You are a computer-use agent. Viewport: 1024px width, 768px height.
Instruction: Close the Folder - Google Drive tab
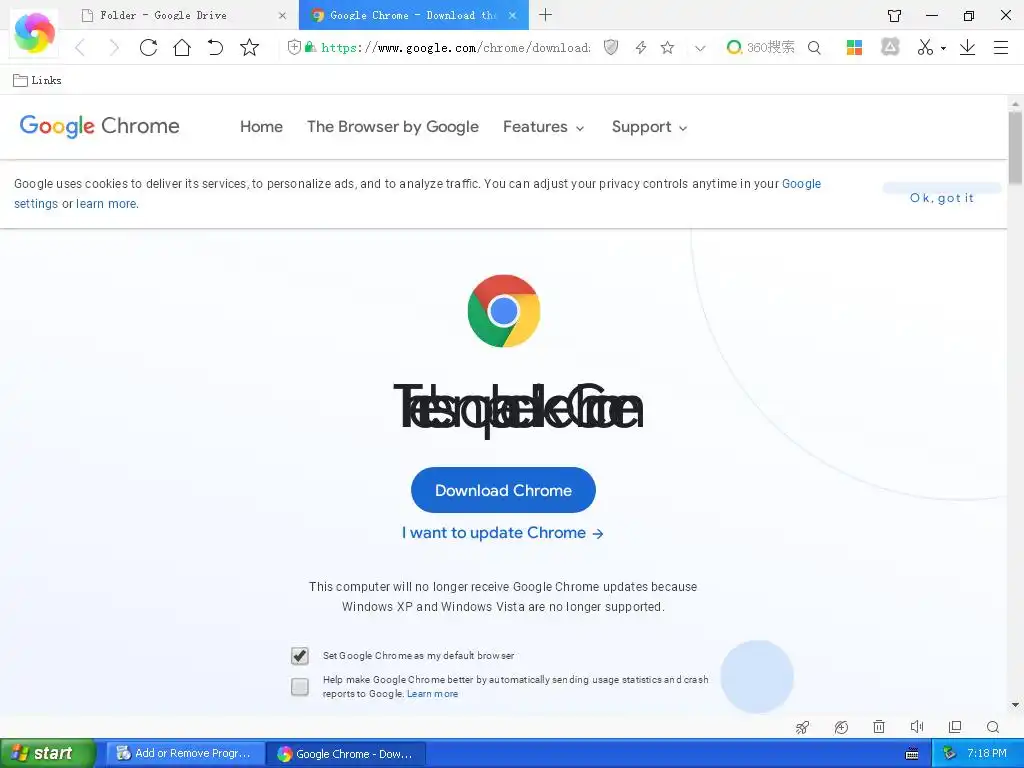coord(282,16)
